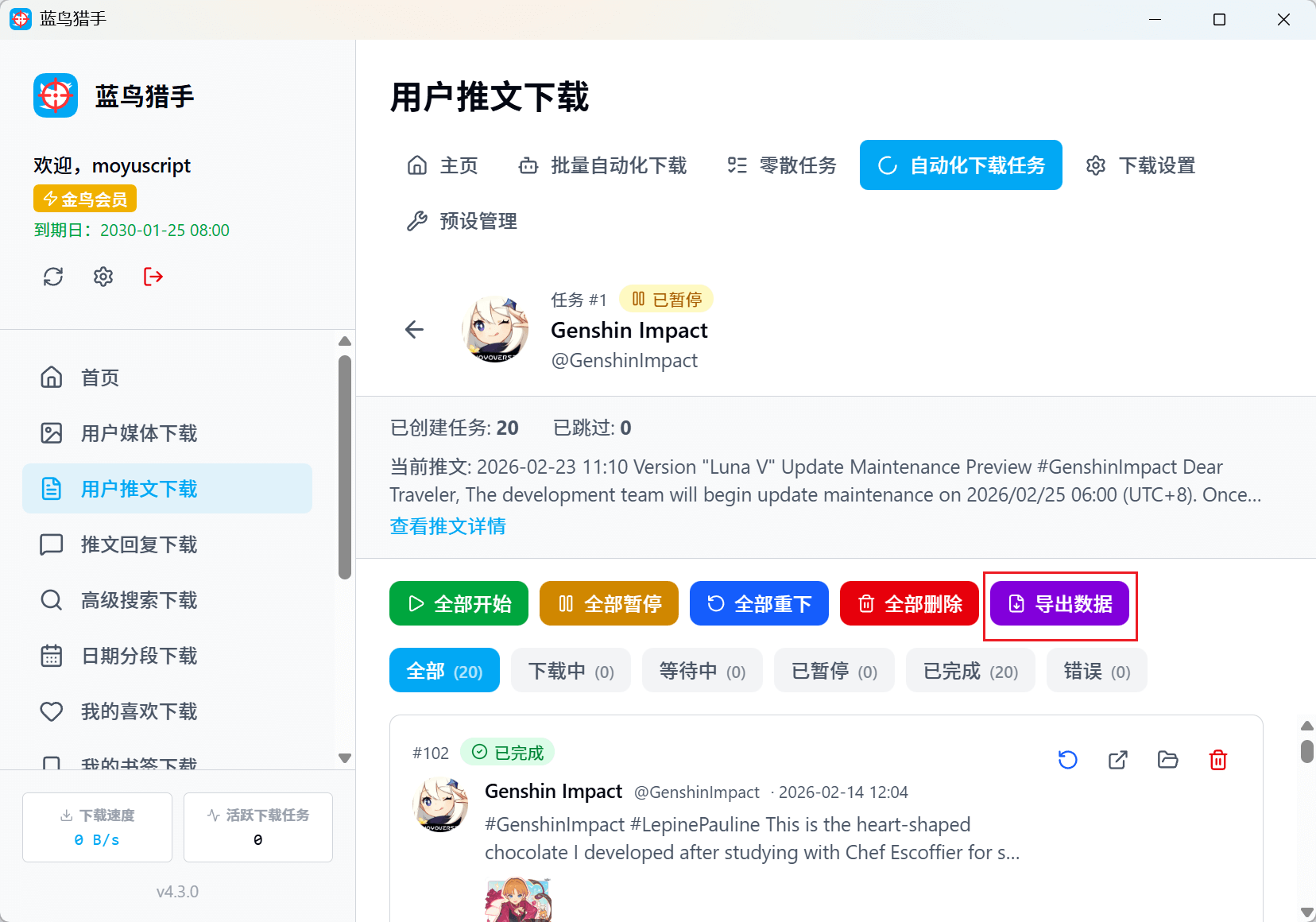This screenshot has width=1316, height=922.
Task: Open folder for tweet #102
Action: (1167, 760)
